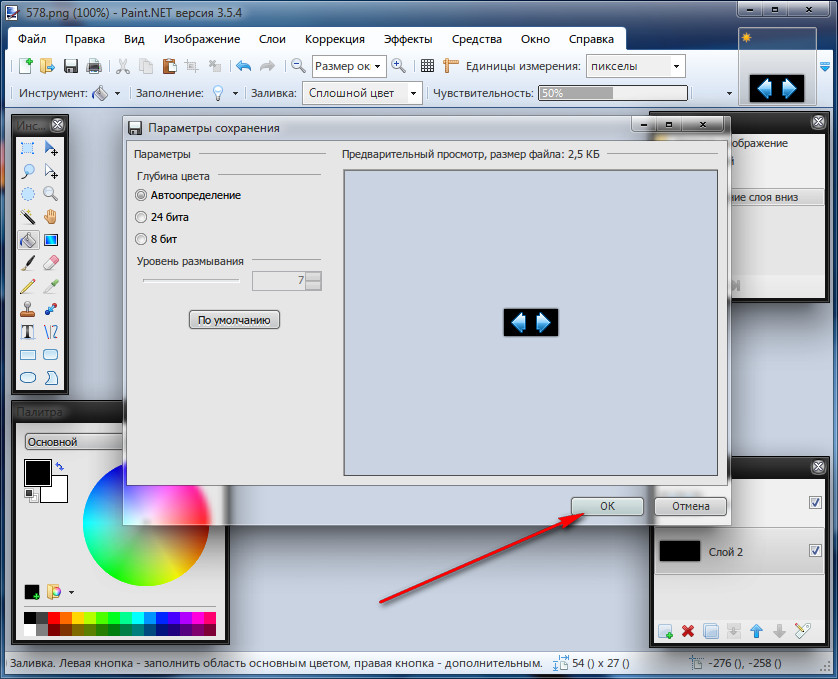Screen dimensions: 838x679
Task: Open the Эффекты menu
Action: click(407, 39)
